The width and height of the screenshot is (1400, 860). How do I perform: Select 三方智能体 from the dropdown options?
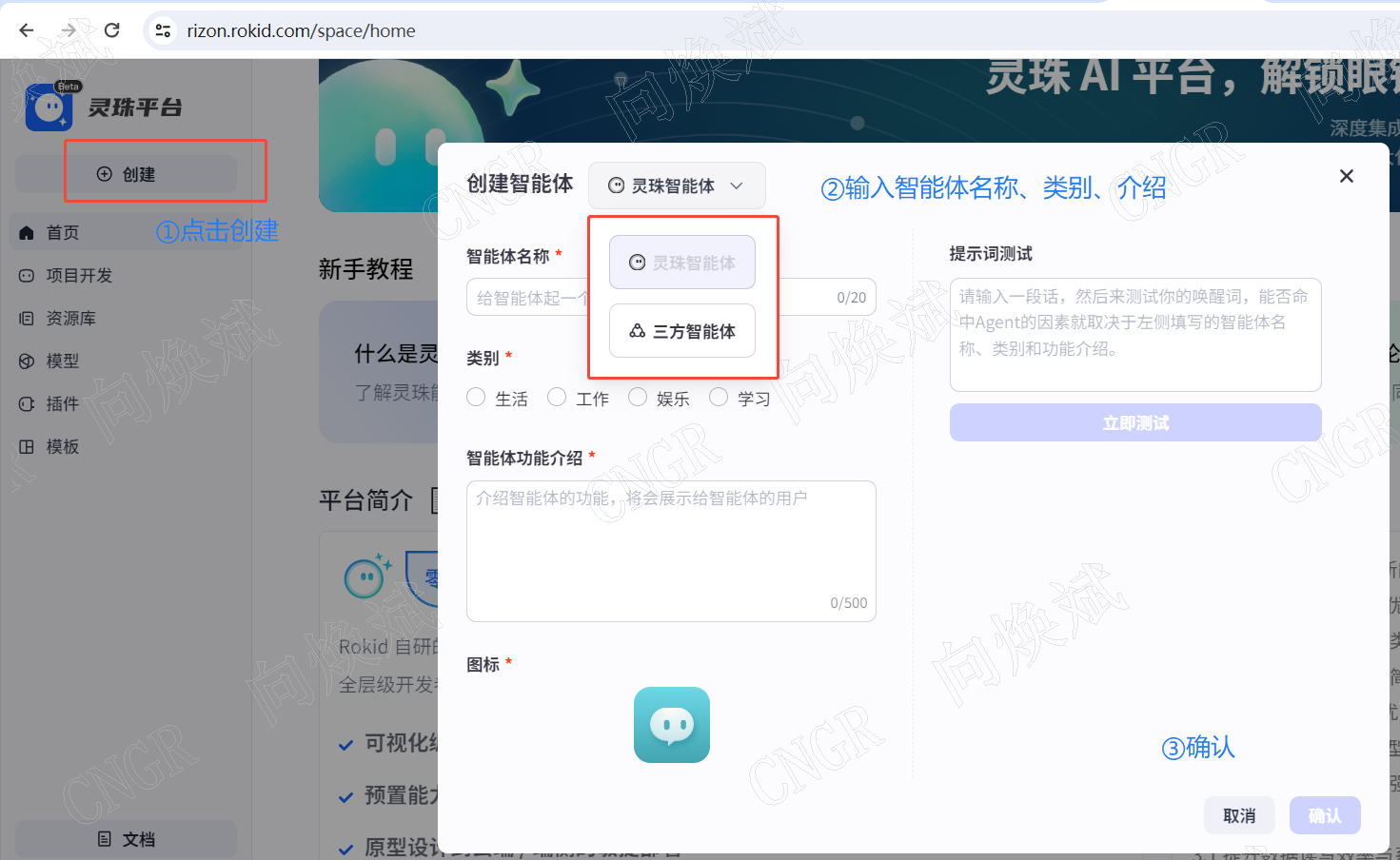(x=681, y=331)
